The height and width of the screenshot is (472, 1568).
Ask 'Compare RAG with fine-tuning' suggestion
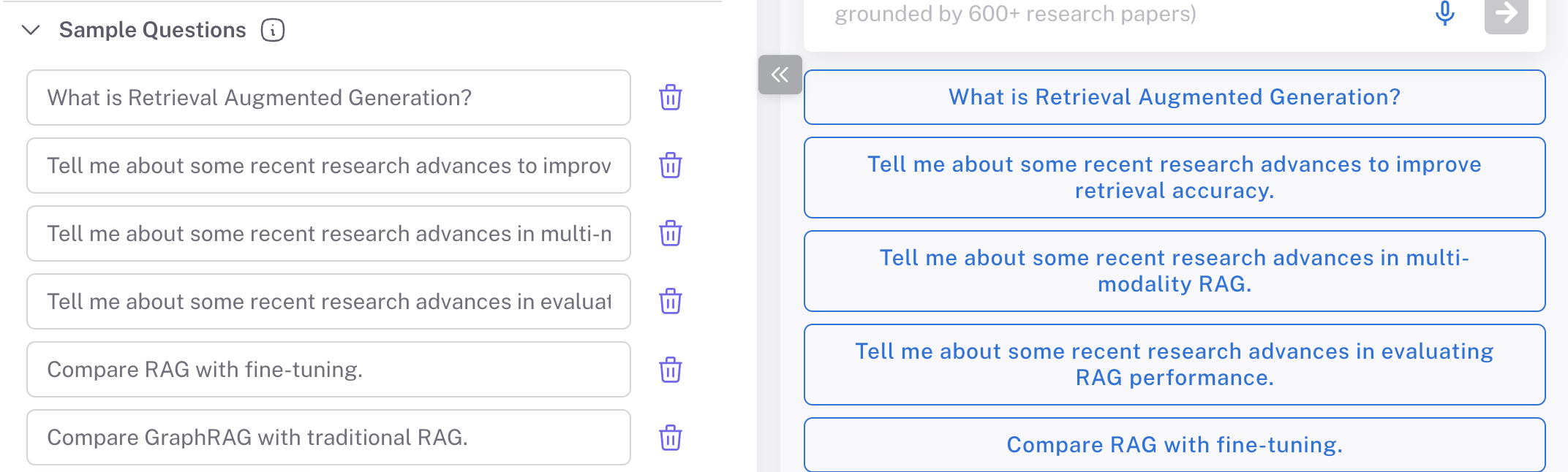pos(1174,445)
